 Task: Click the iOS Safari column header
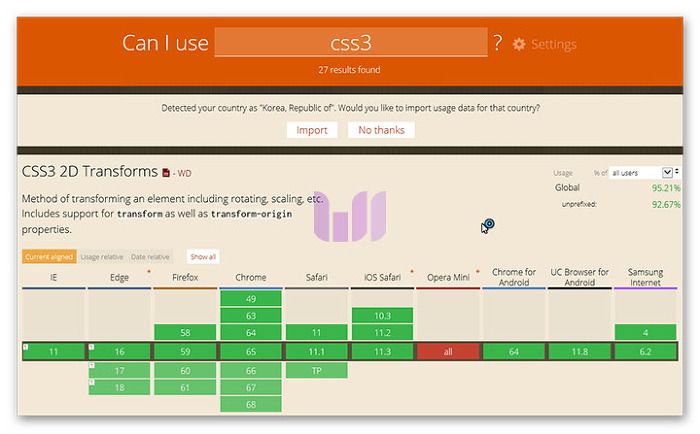[382, 277]
